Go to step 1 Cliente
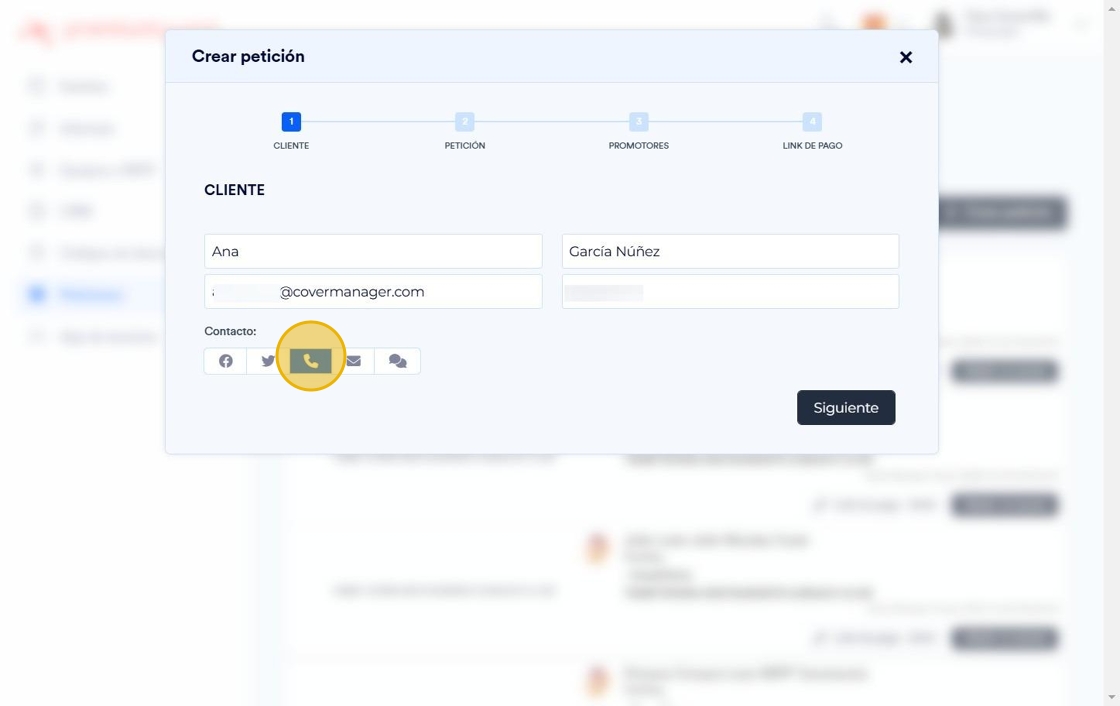1120x706 pixels. point(291,122)
